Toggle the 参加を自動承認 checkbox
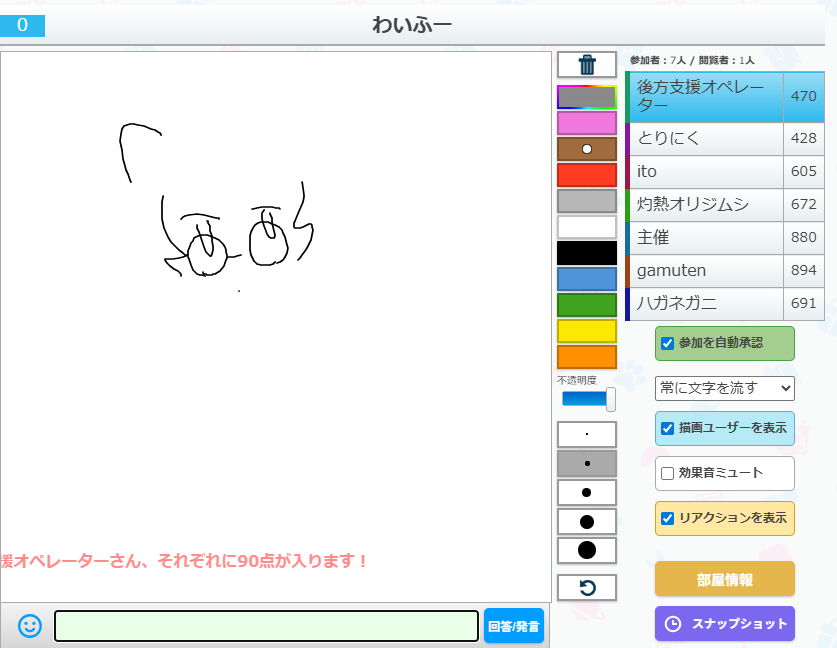The width and height of the screenshot is (837, 648). (x=668, y=343)
